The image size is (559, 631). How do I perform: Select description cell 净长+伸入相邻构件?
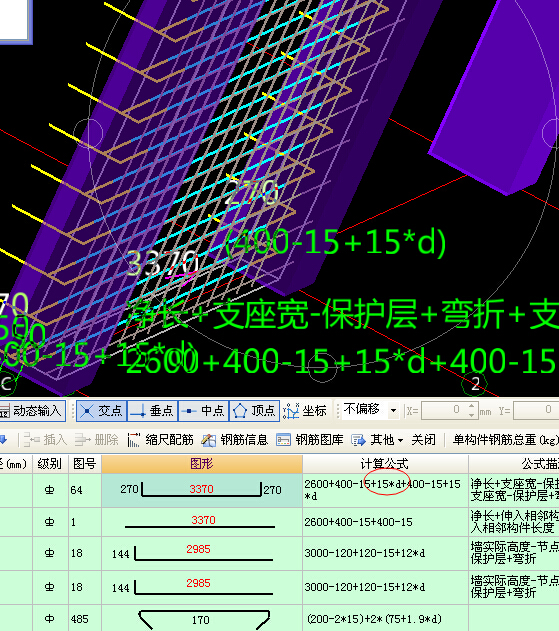click(514, 522)
